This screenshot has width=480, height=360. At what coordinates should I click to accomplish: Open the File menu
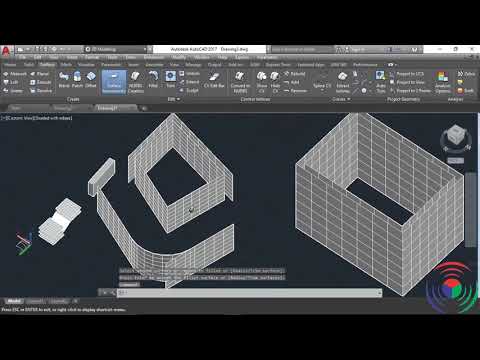(22, 58)
